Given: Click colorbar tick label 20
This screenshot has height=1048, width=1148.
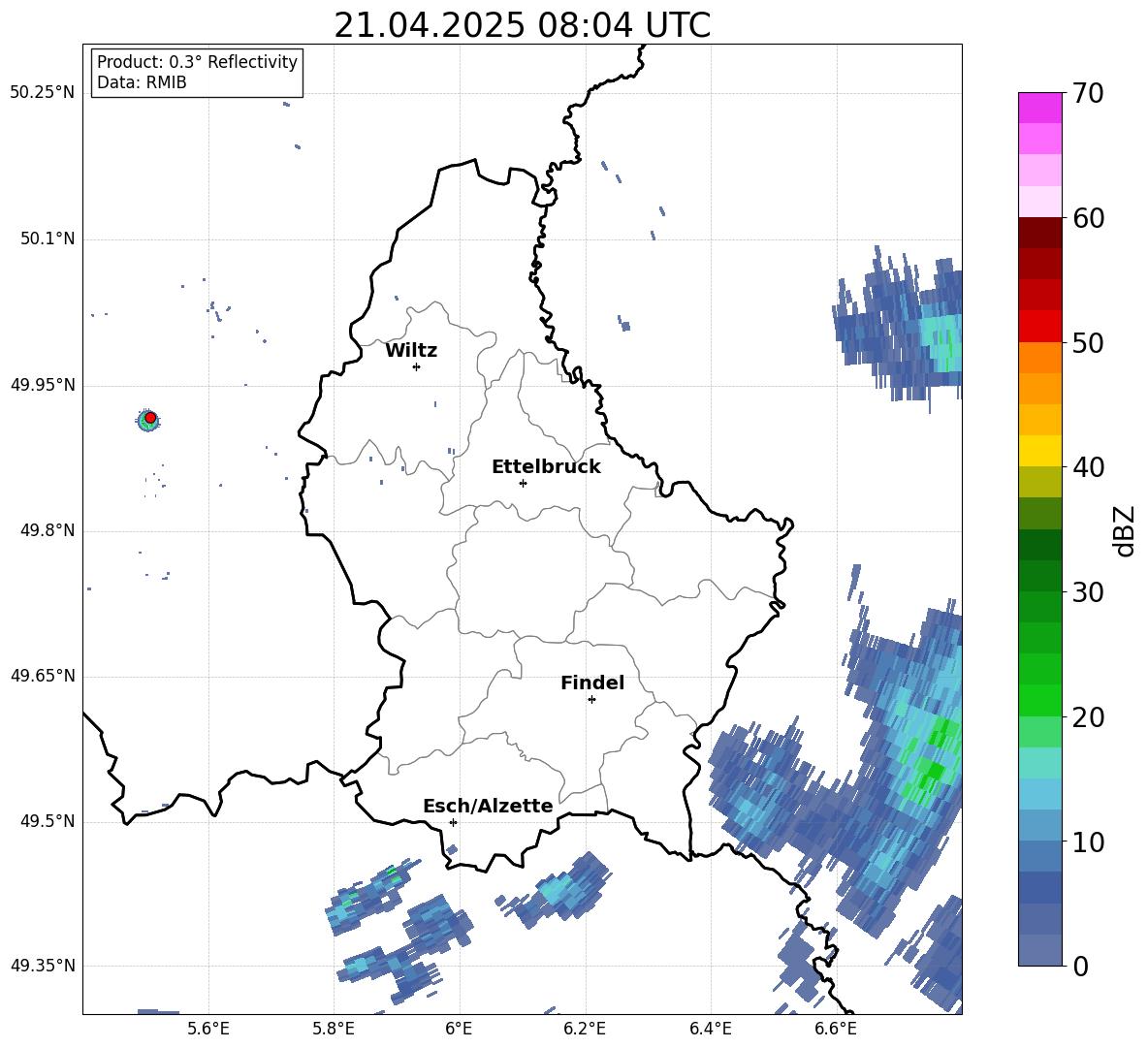Looking at the screenshot, I should coord(1088,716).
